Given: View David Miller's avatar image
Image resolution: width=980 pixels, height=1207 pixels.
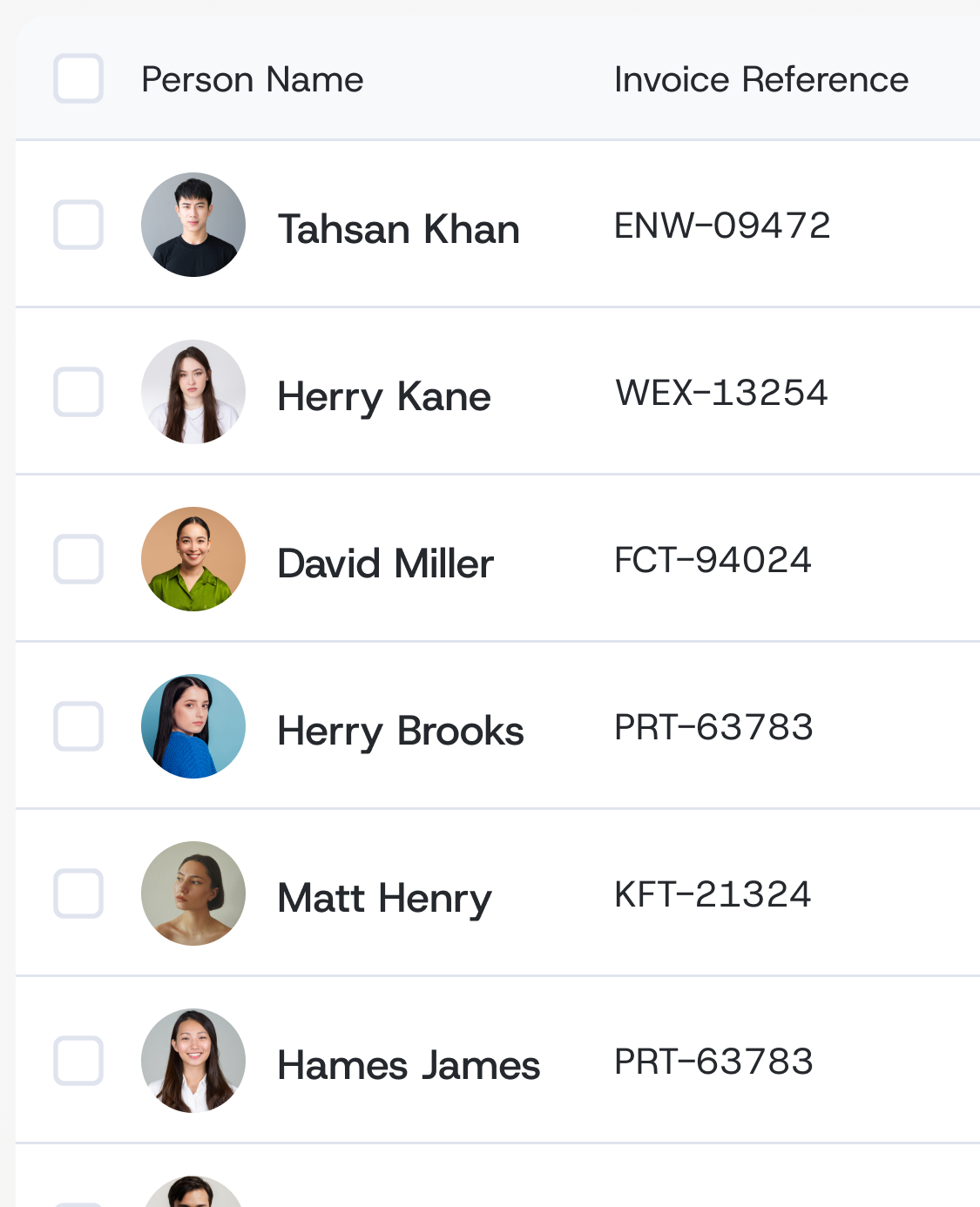Looking at the screenshot, I should click(x=193, y=559).
